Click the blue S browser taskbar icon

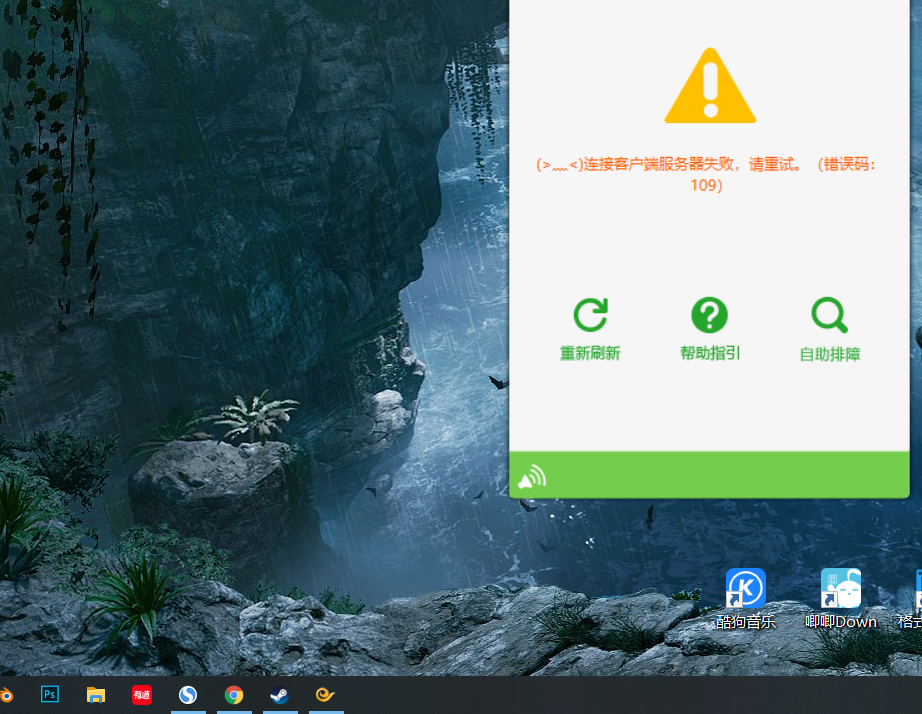coord(187,694)
